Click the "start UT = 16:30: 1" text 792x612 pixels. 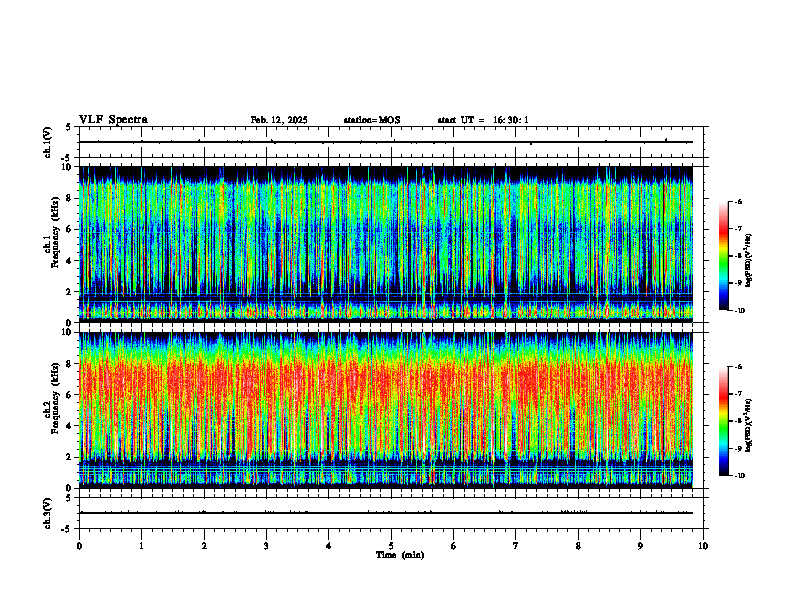click(483, 120)
